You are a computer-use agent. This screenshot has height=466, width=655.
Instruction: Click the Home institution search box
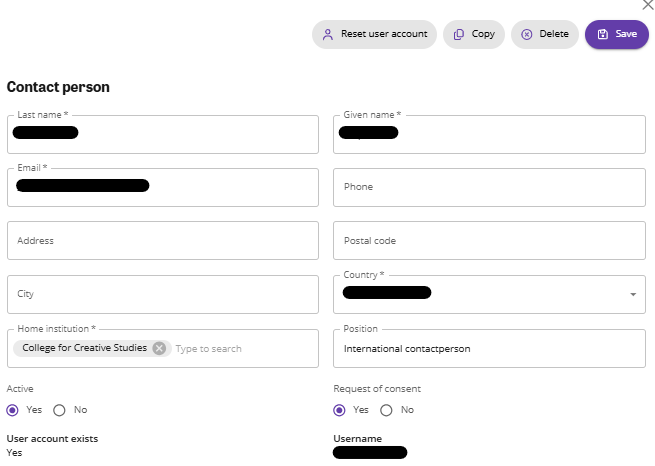coord(240,349)
